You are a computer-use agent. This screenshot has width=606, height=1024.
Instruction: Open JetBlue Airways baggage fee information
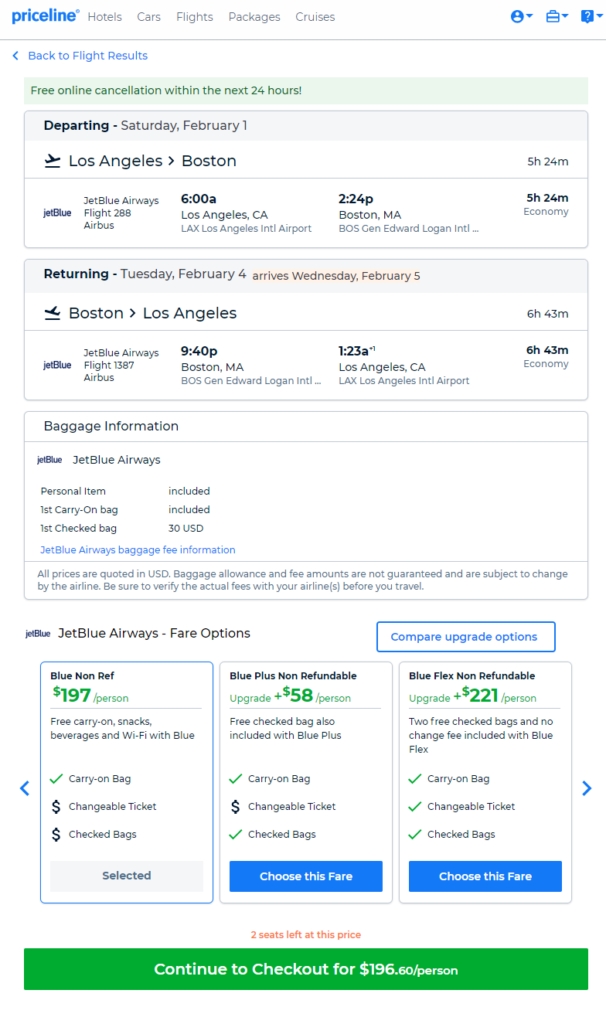point(138,550)
